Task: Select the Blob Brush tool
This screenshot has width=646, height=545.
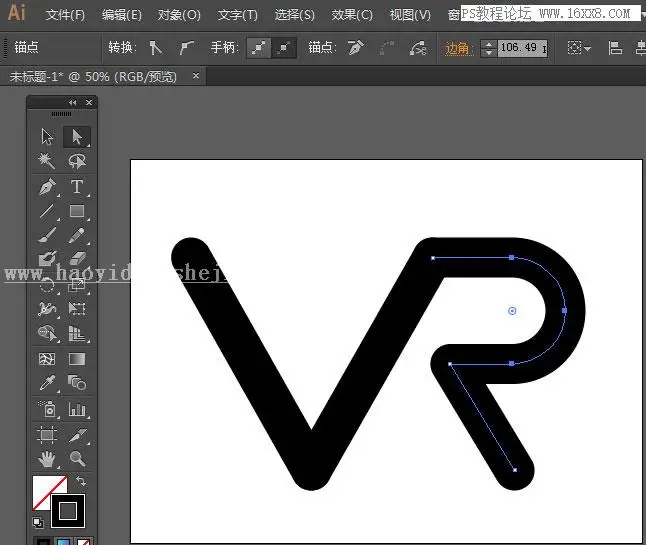Action: click(47, 259)
